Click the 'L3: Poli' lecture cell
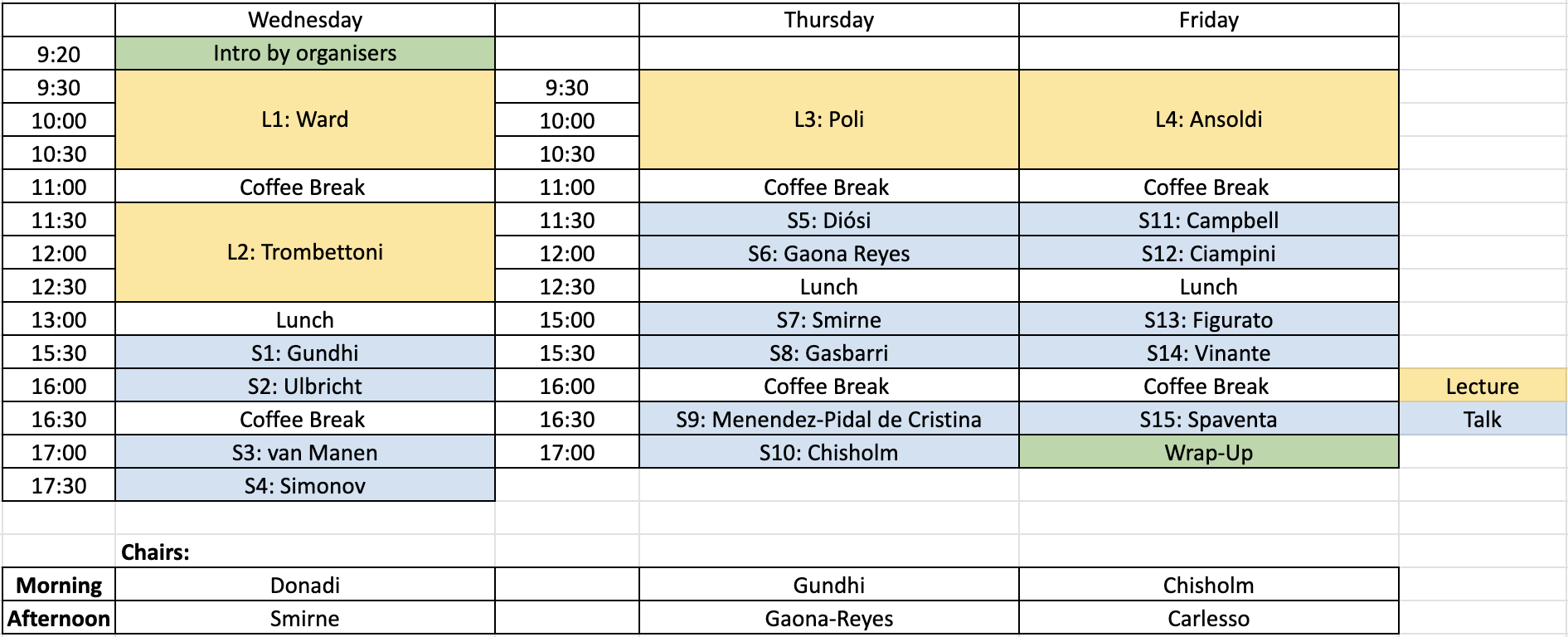This screenshot has width=1568, height=637. pyautogui.click(x=829, y=119)
